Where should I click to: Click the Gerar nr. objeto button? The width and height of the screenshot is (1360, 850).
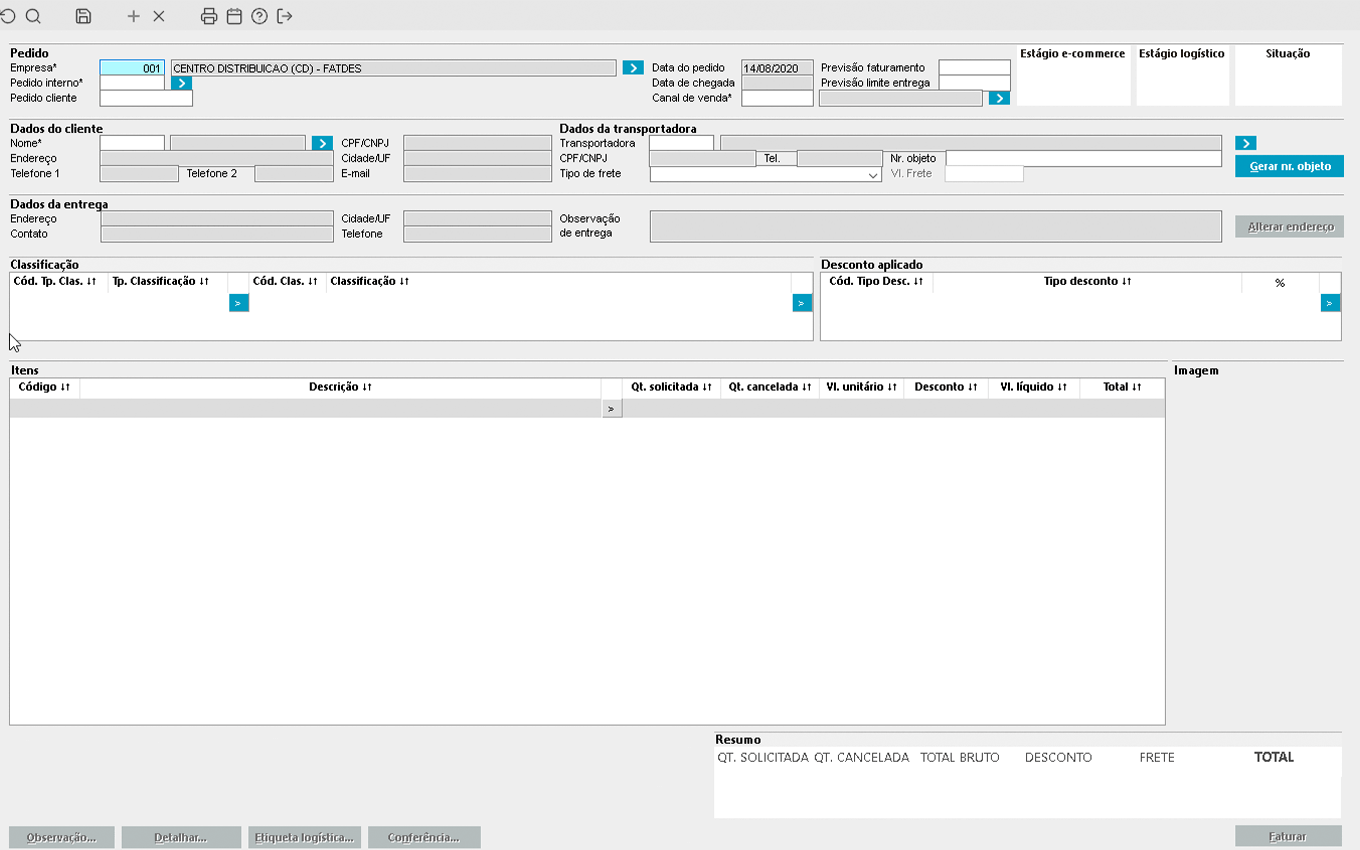(1289, 166)
